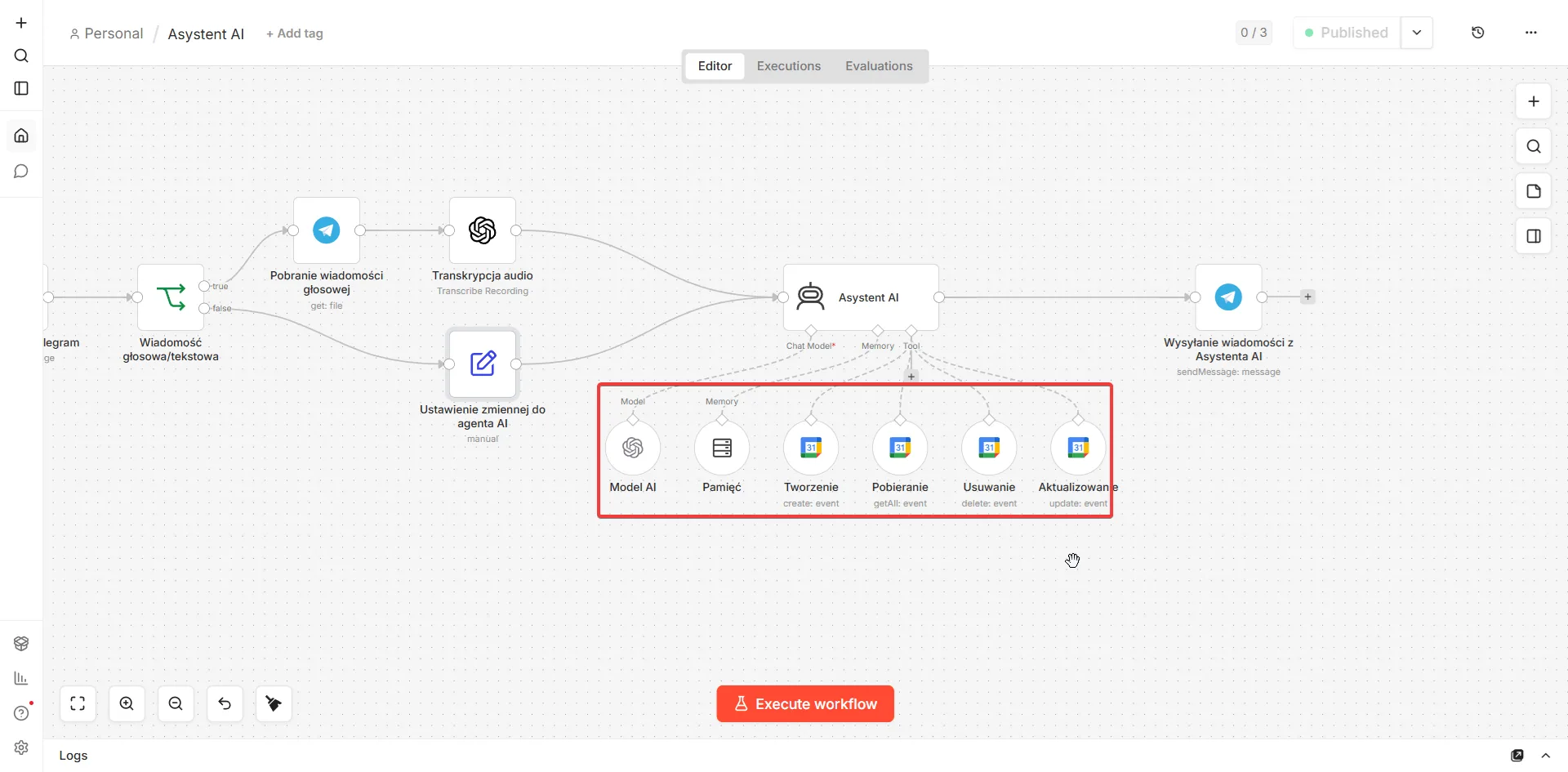Open the three-dots workflow menu

(x=1530, y=33)
